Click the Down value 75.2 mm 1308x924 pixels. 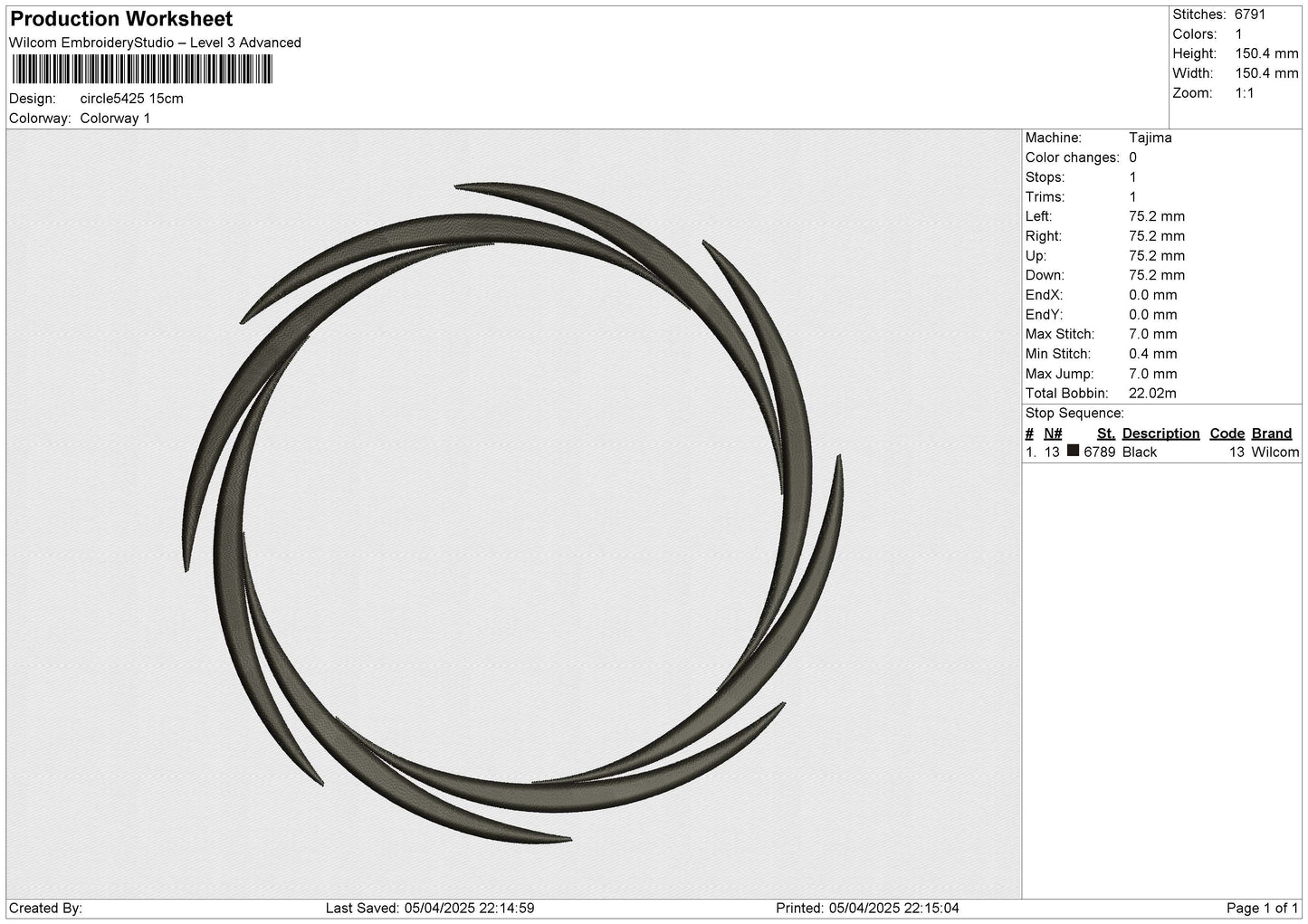[1157, 275]
